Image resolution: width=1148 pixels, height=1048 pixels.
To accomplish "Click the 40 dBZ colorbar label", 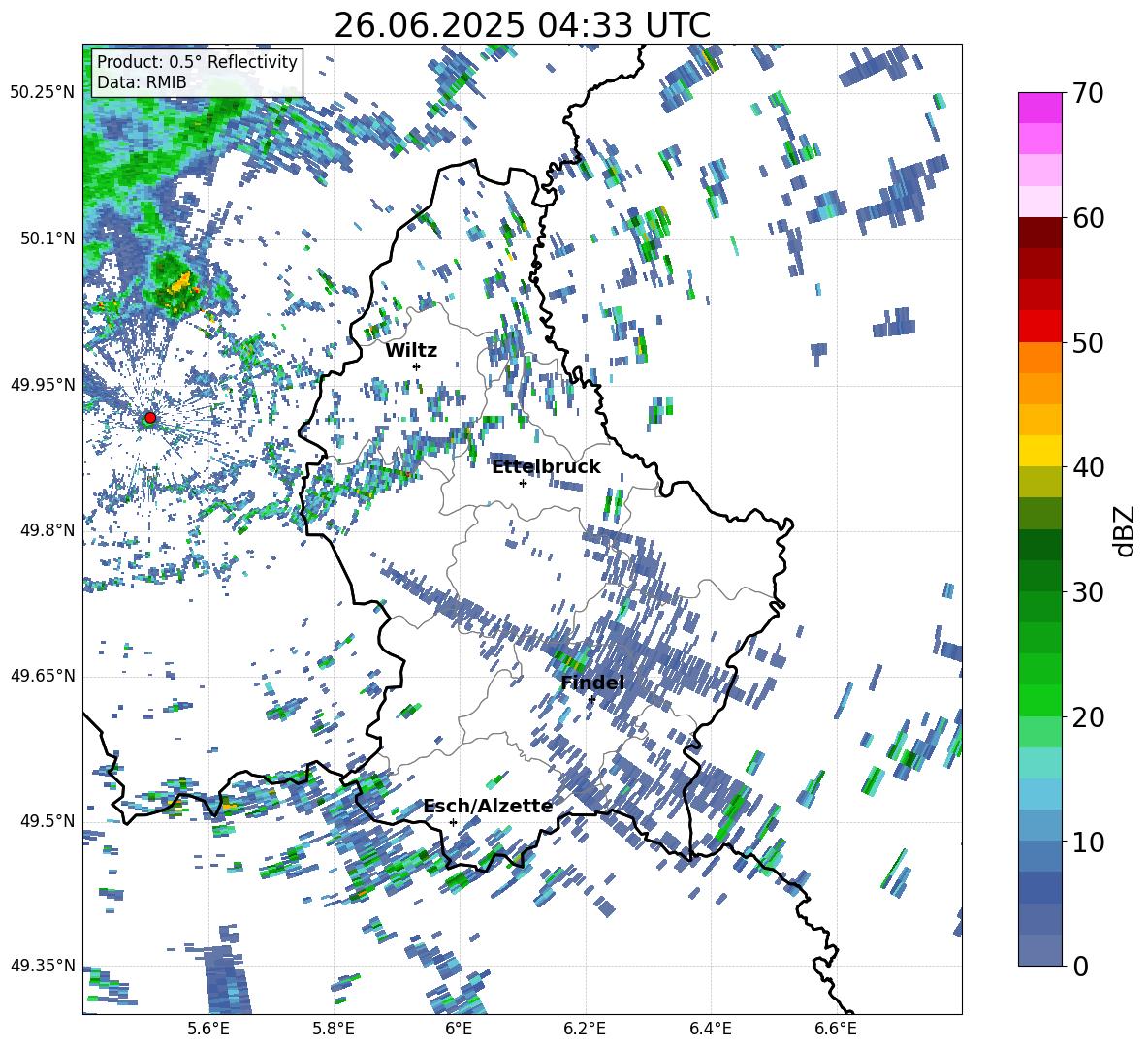I will (1087, 467).
